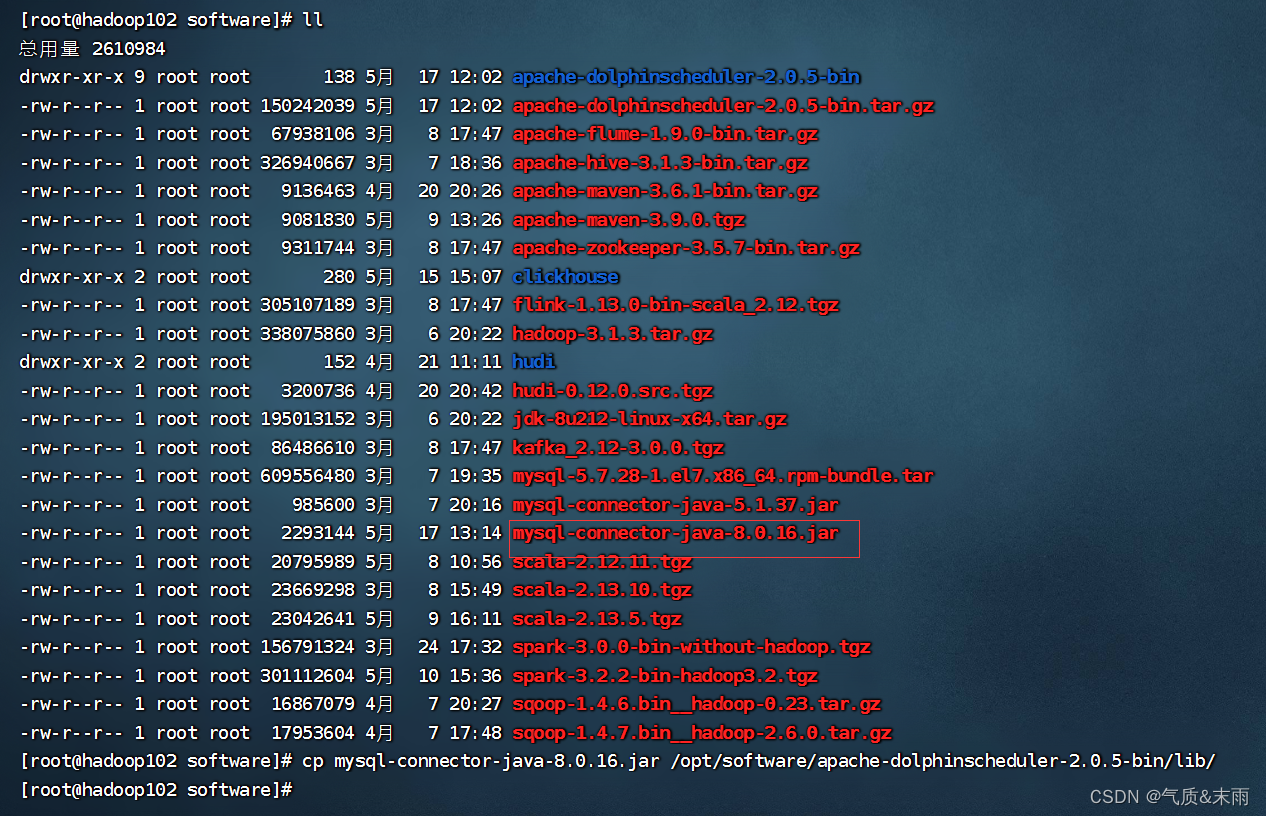
Task: Click apache-flume-1.9.0-bin.tar.gz file name
Action: tap(665, 134)
